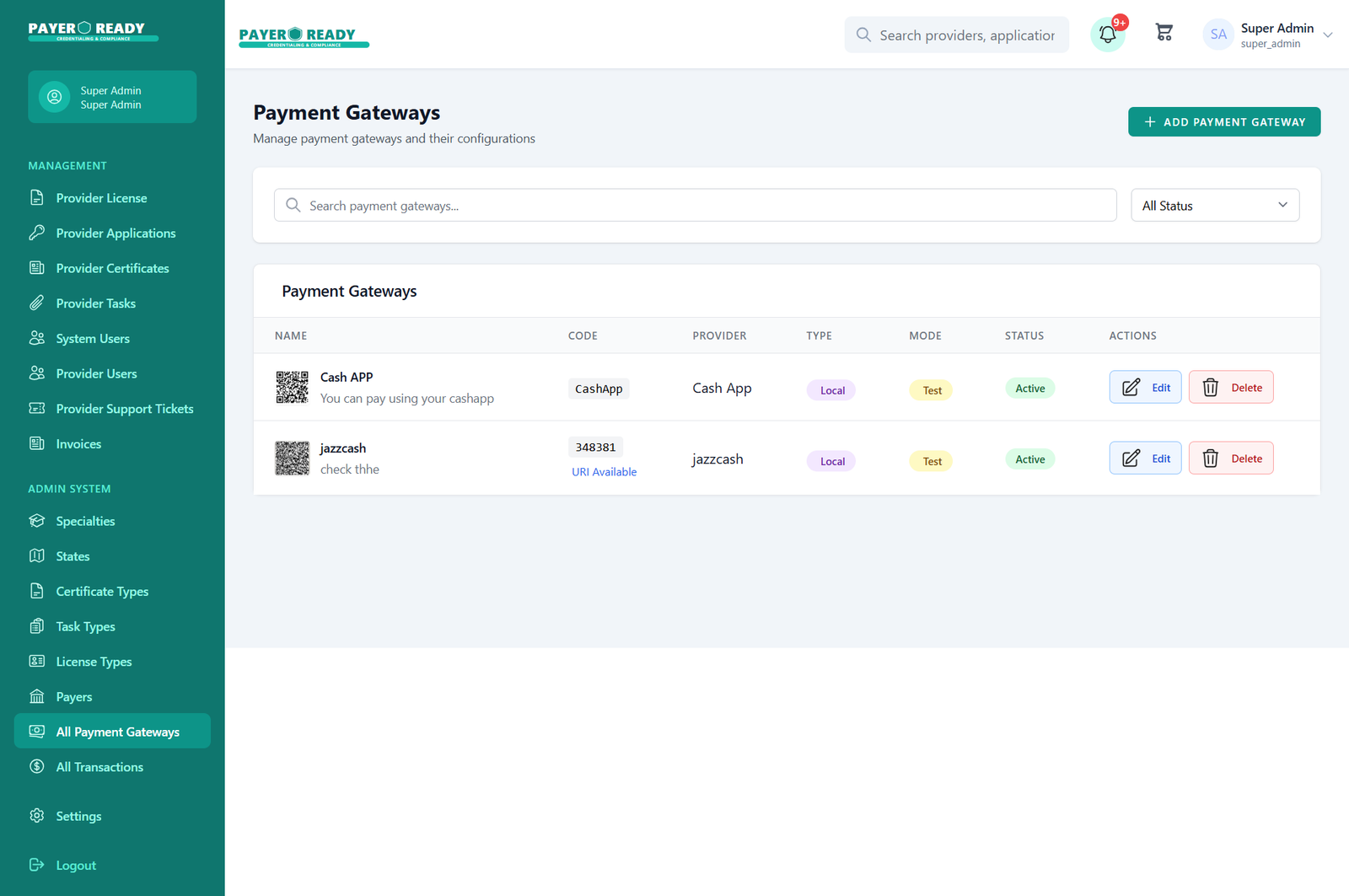Click the shopping cart icon
1349x896 pixels.
pyautogui.click(x=1164, y=33)
